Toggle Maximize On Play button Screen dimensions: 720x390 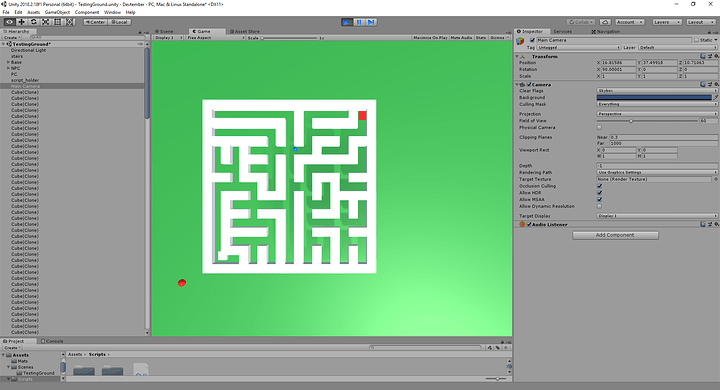[430, 38]
